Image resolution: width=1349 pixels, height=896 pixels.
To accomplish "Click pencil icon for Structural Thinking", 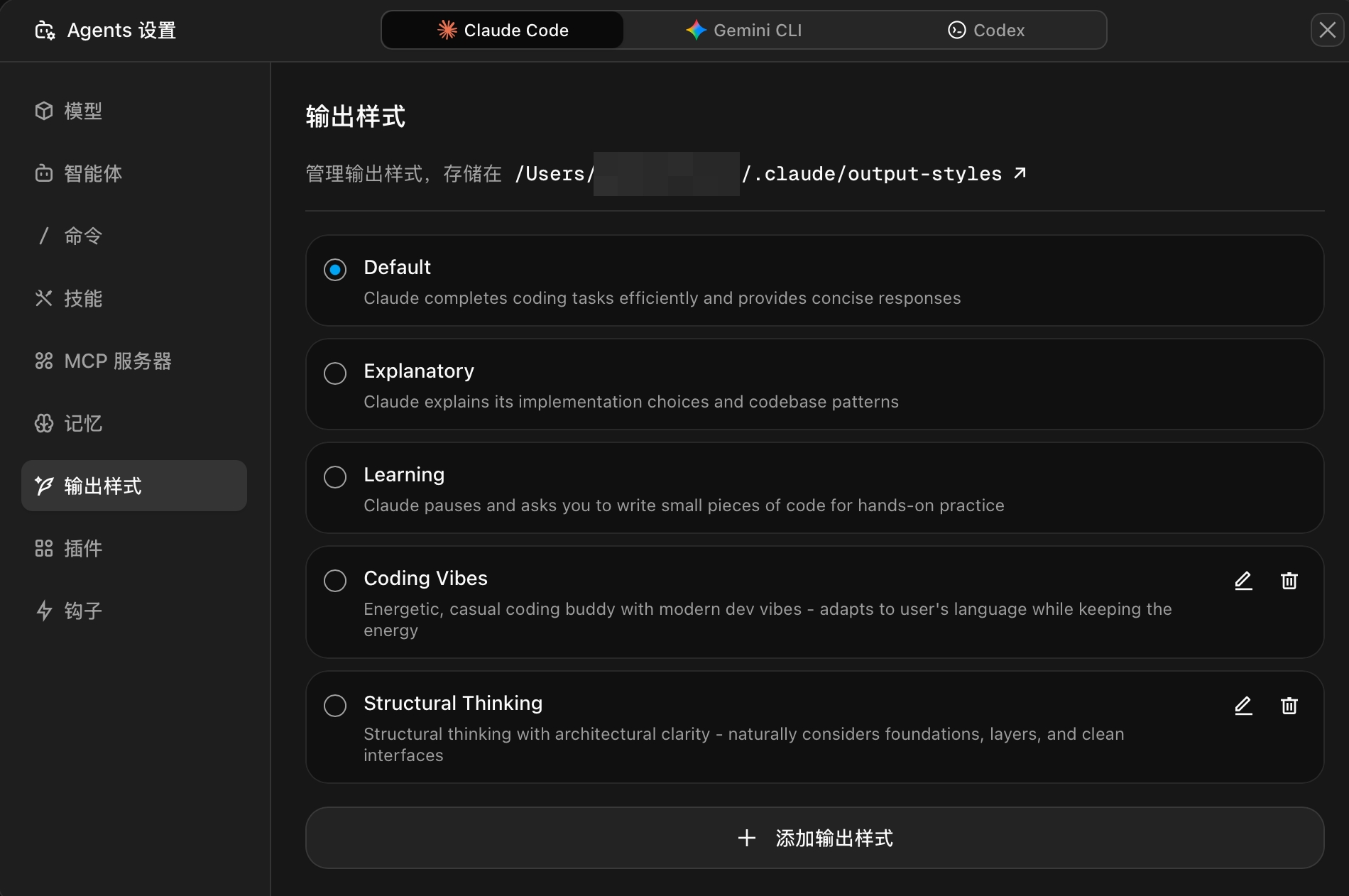I will tap(1243, 706).
